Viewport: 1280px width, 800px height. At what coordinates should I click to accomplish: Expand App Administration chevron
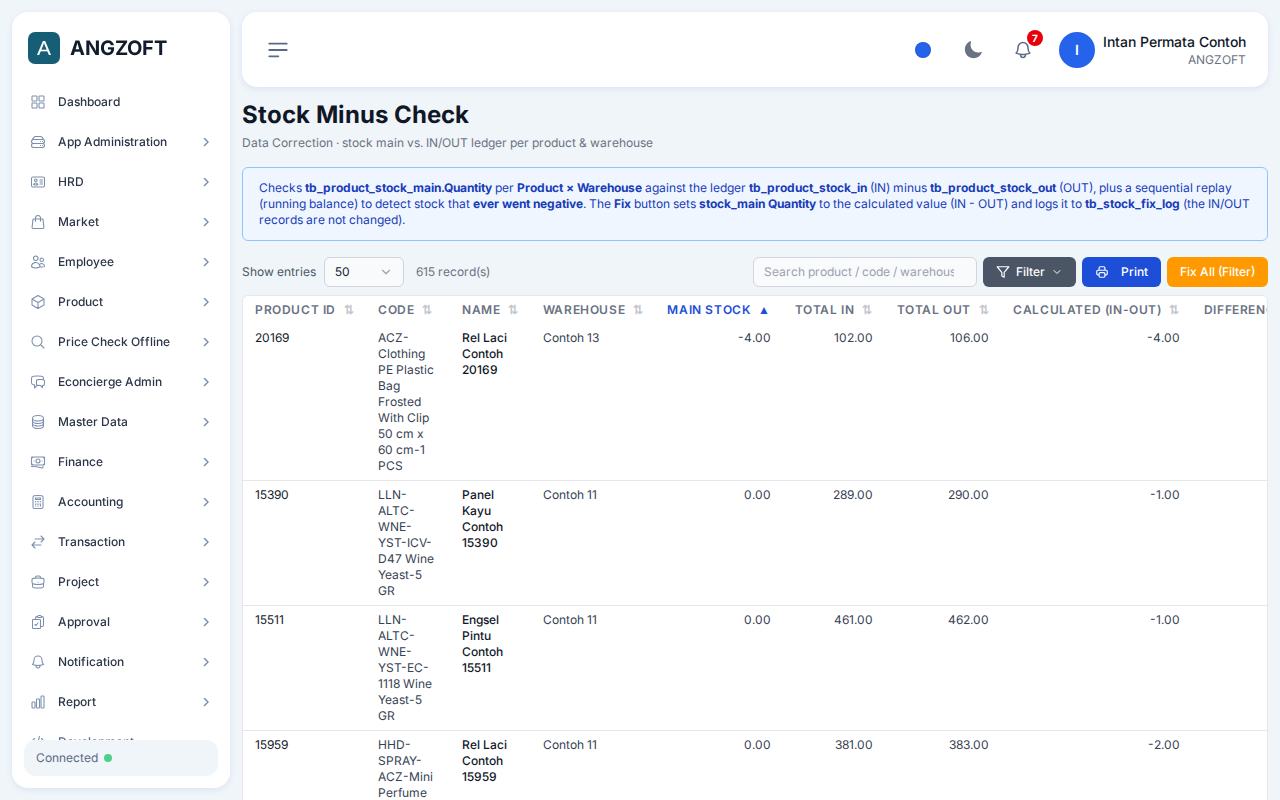coord(206,142)
